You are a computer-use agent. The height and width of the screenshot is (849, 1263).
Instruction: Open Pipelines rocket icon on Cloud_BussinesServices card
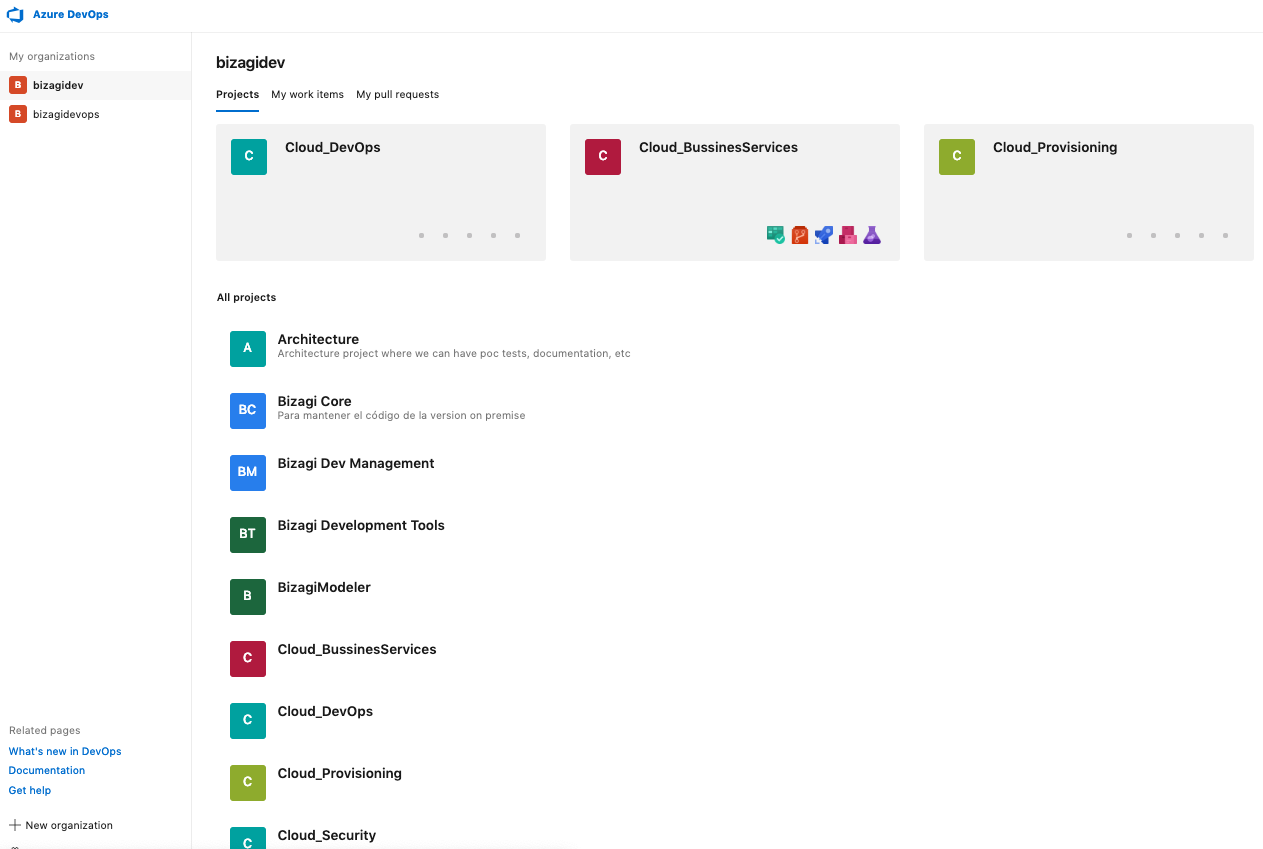[824, 235]
